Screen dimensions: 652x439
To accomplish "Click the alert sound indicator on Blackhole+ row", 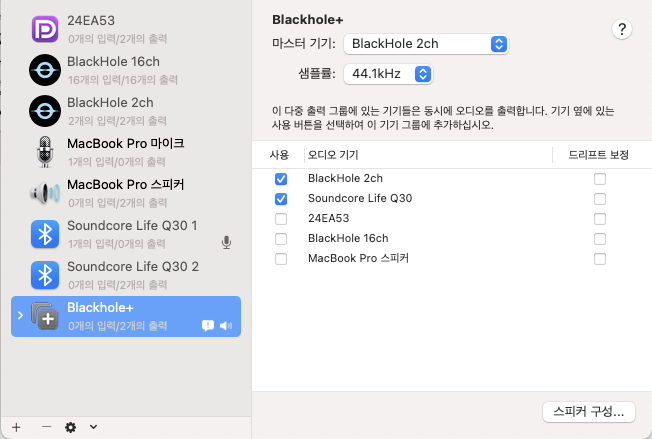I will [x=207, y=326].
